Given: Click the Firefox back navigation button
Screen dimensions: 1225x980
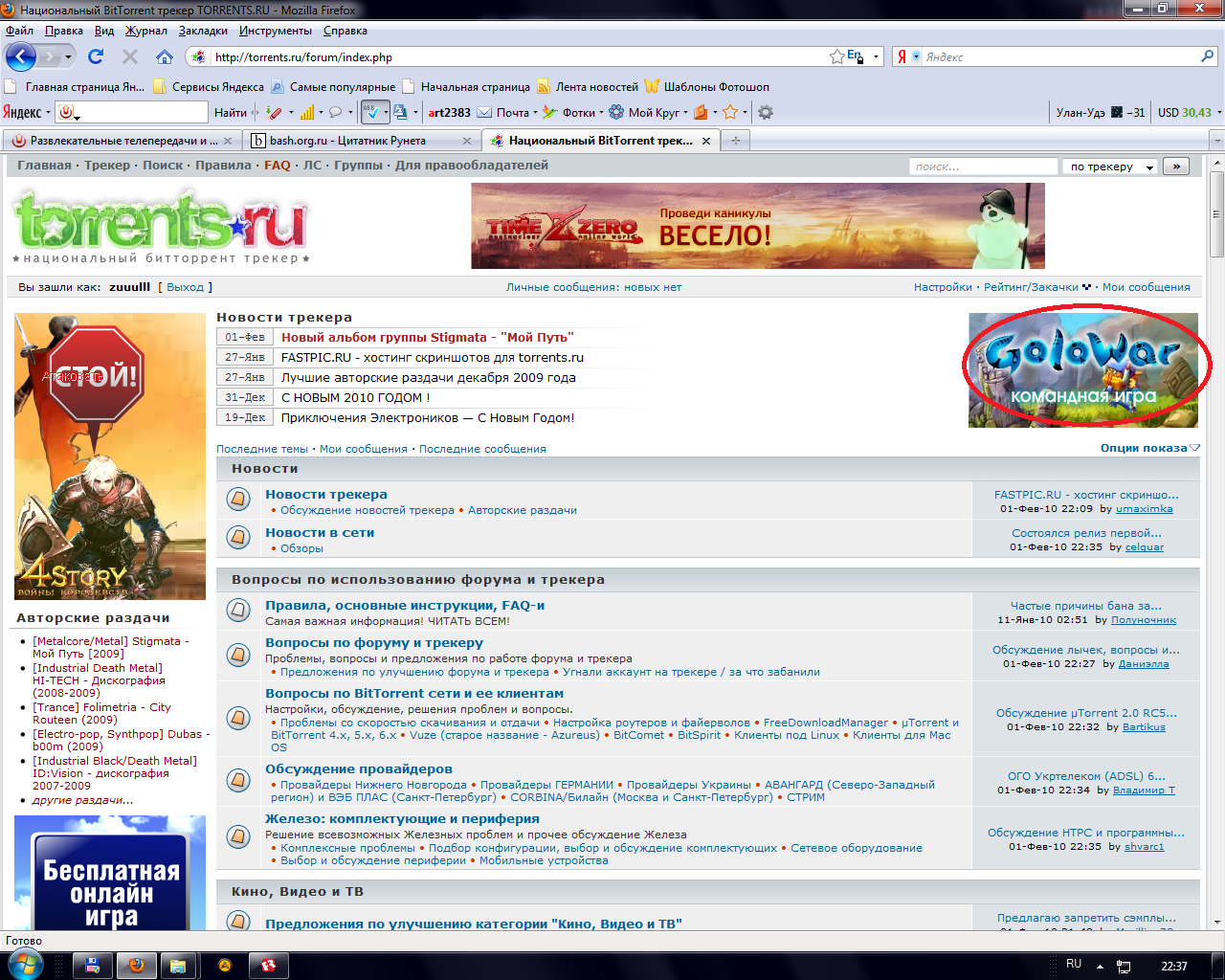Looking at the screenshot, I should coord(21,56).
